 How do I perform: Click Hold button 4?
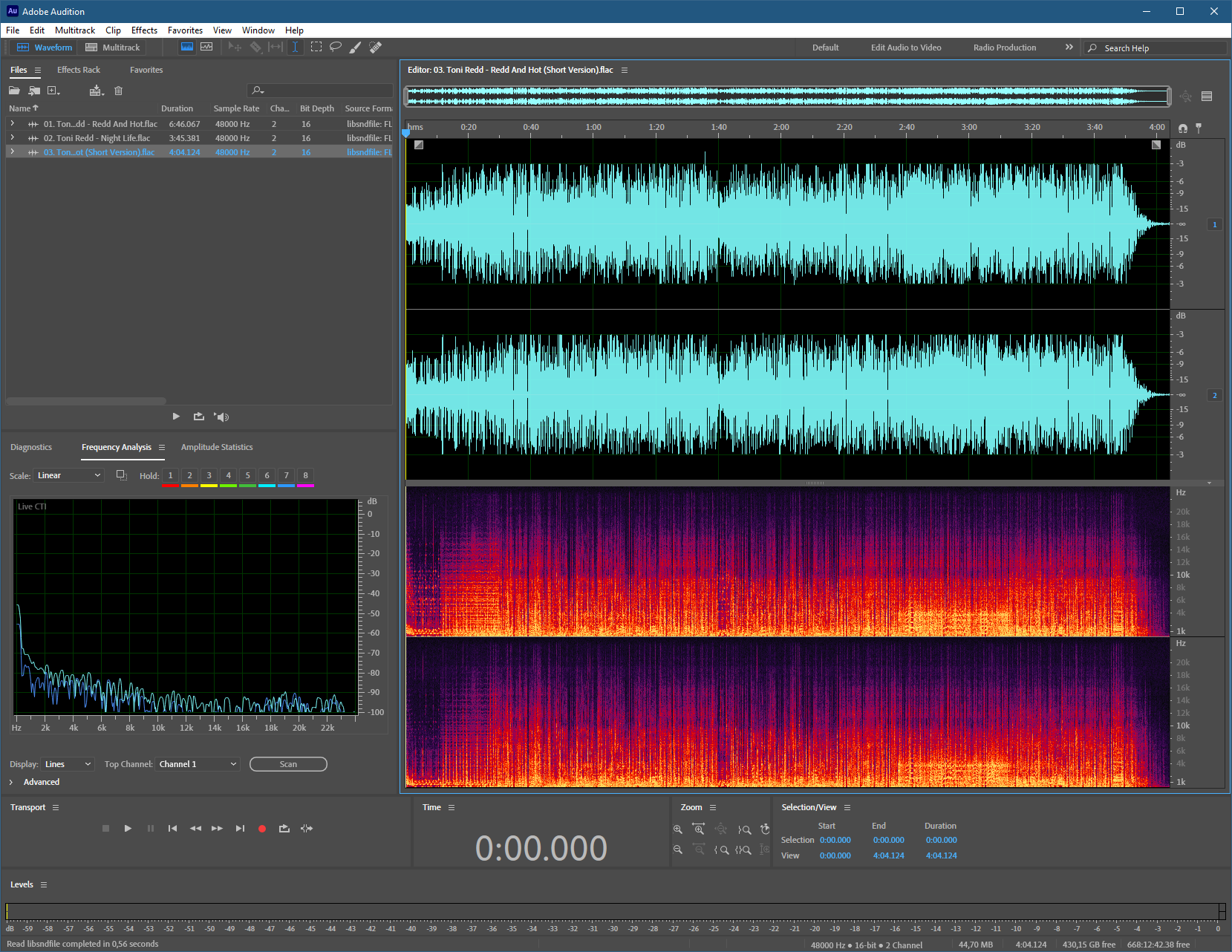(x=229, y=475)
